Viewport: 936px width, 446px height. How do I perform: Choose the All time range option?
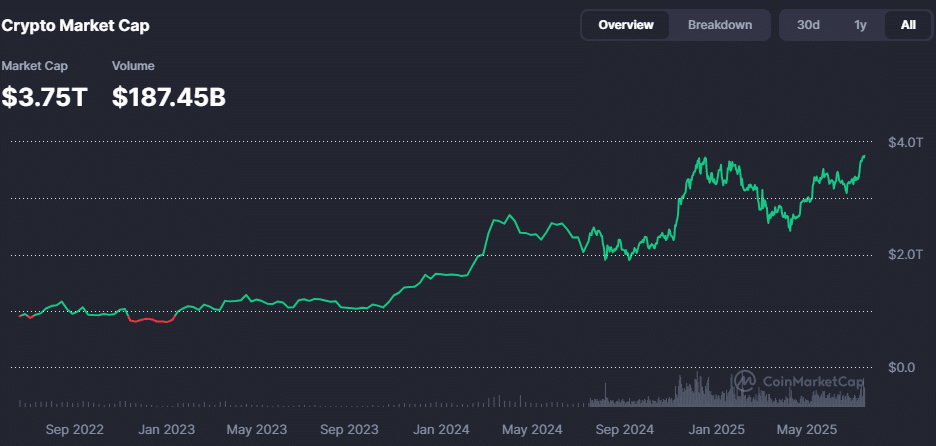908,25
